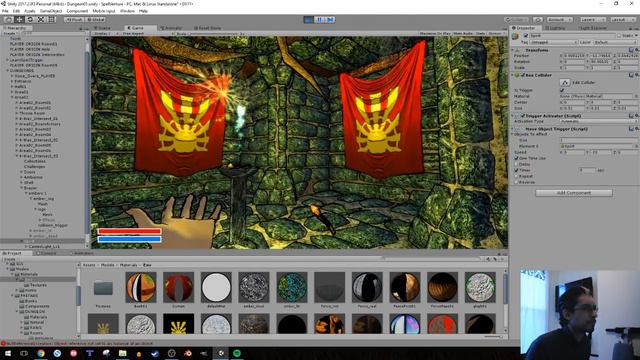640x360 pixels.
Task: Click the red error icon in status bar
Action: (3, 343)
